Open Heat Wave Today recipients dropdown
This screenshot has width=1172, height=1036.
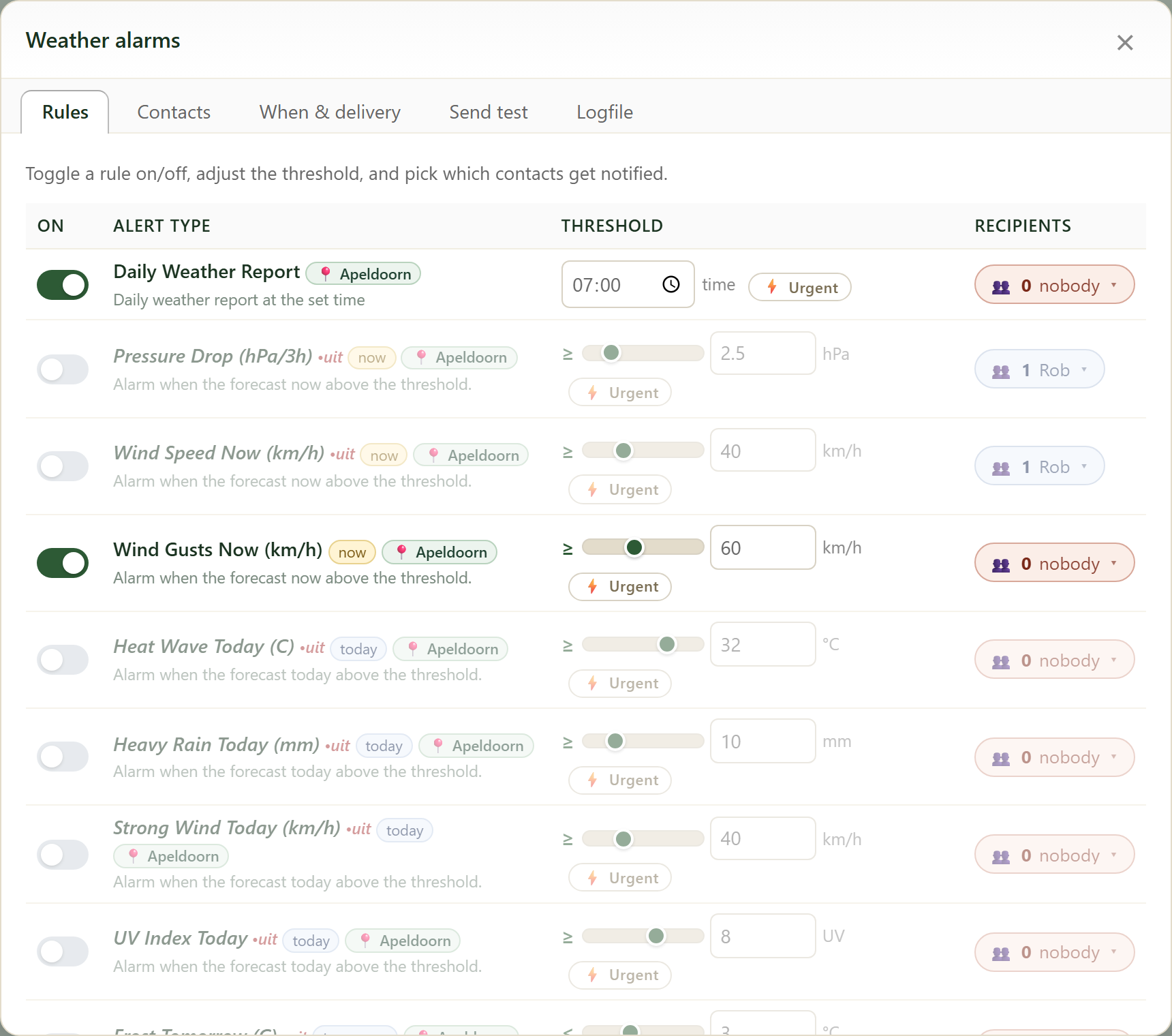tap(1054, 660)
